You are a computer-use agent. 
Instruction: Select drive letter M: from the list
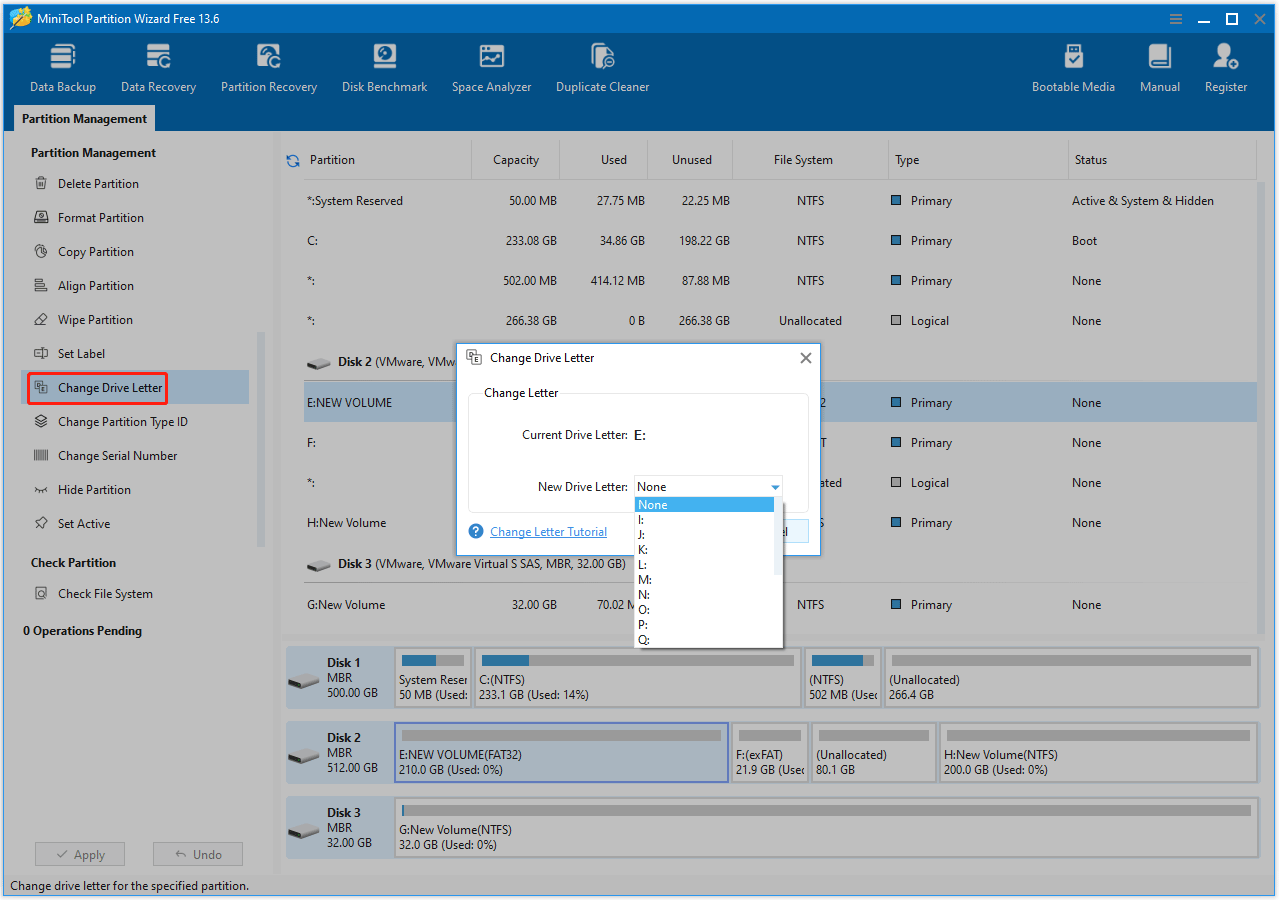704,580
